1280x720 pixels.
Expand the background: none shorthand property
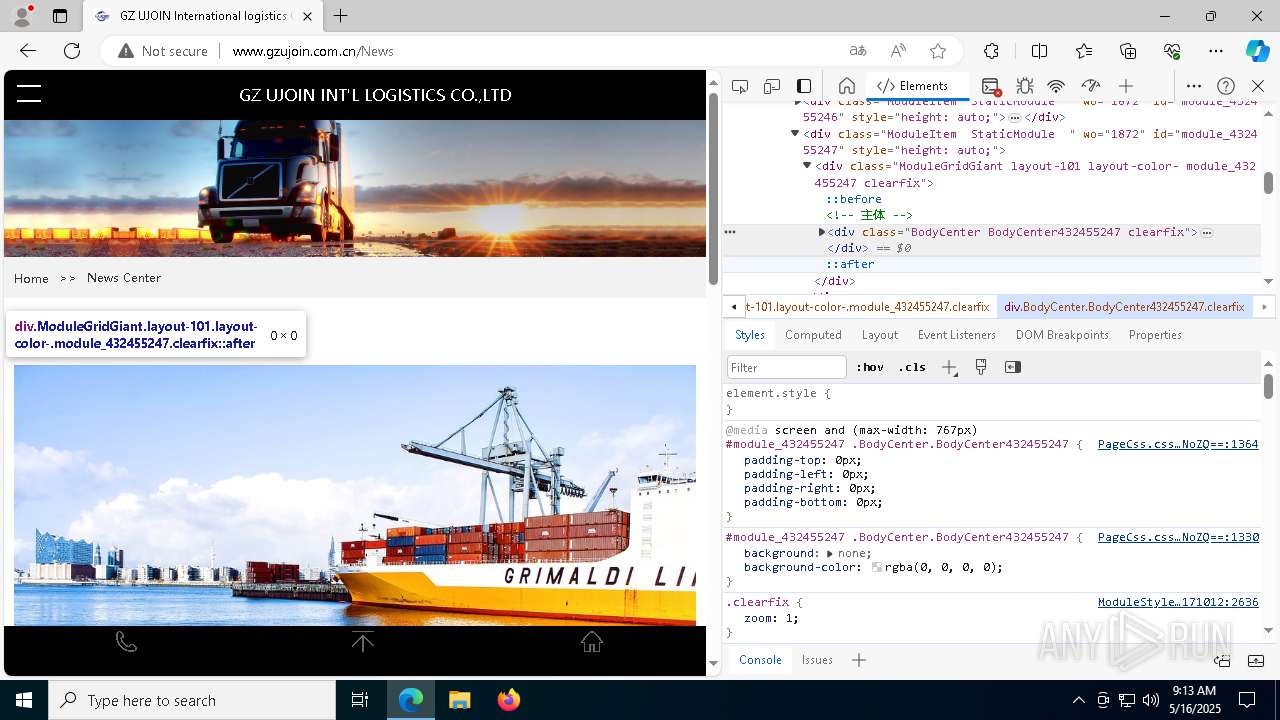coord(830,553)
